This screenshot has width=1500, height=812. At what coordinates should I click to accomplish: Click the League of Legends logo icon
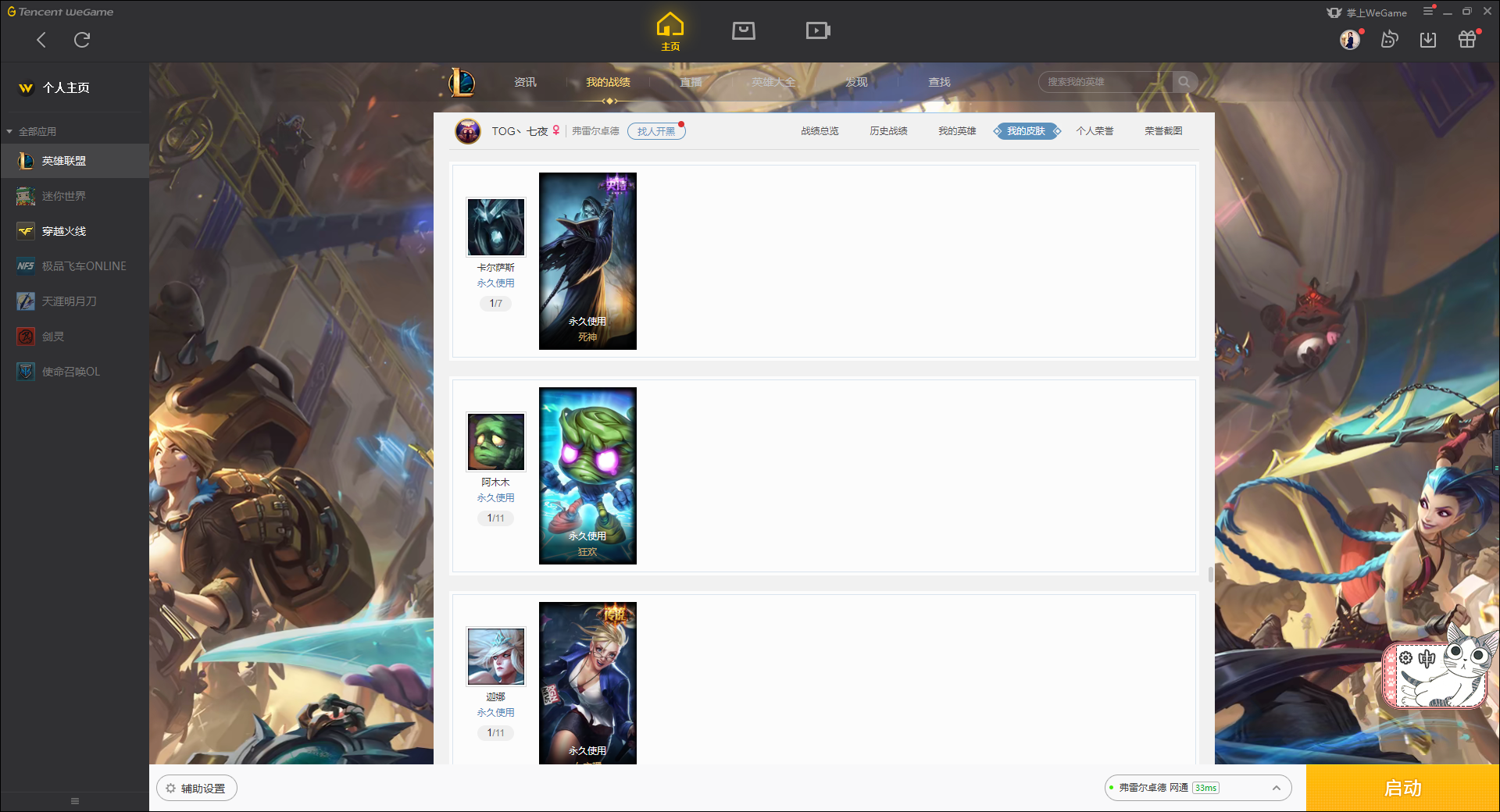461,82
